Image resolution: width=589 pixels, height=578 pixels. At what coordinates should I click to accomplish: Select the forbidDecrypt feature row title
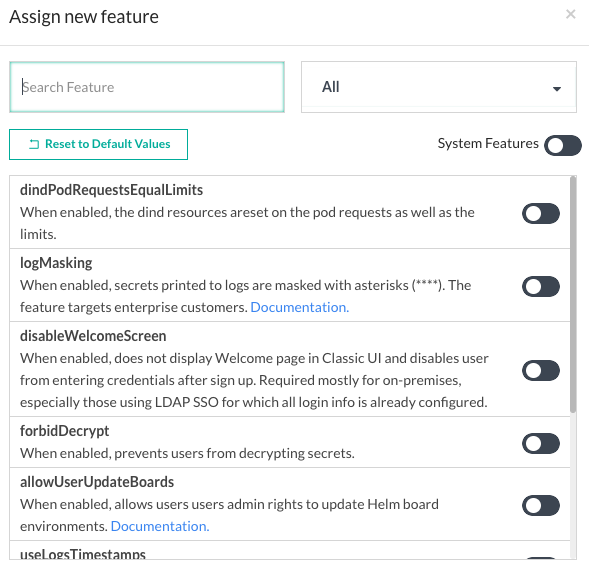coord(65,431)
